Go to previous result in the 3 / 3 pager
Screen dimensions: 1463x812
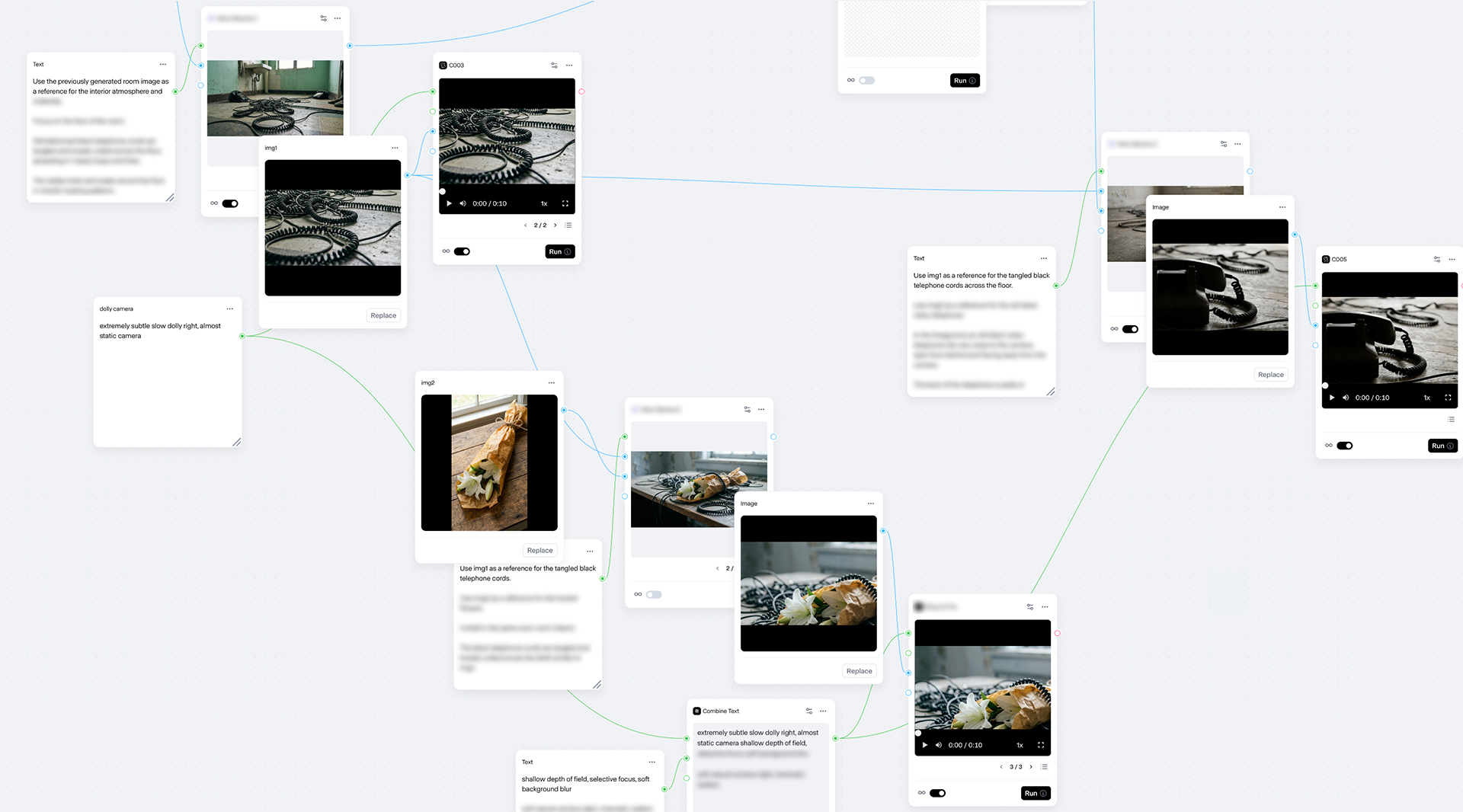click(x=1001, y=767)
